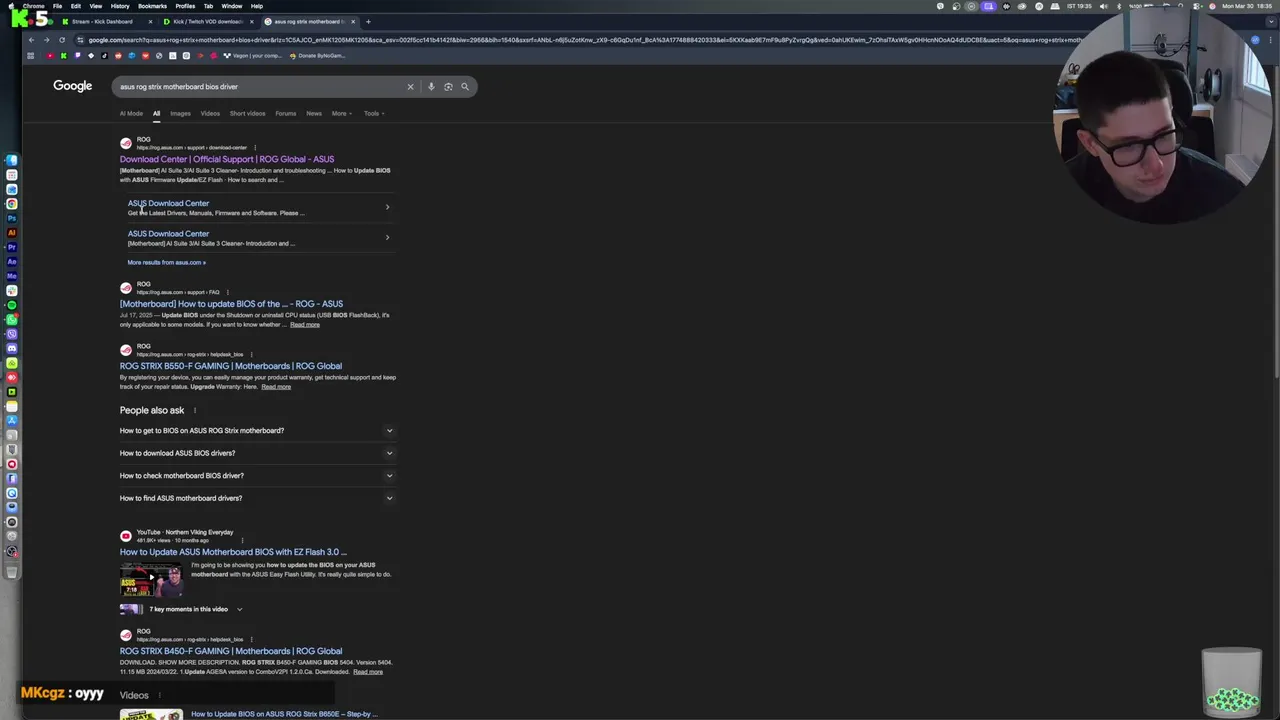Open Discord from the dock
Viewport: 1280px width, 720px height.
click(12, 348)
